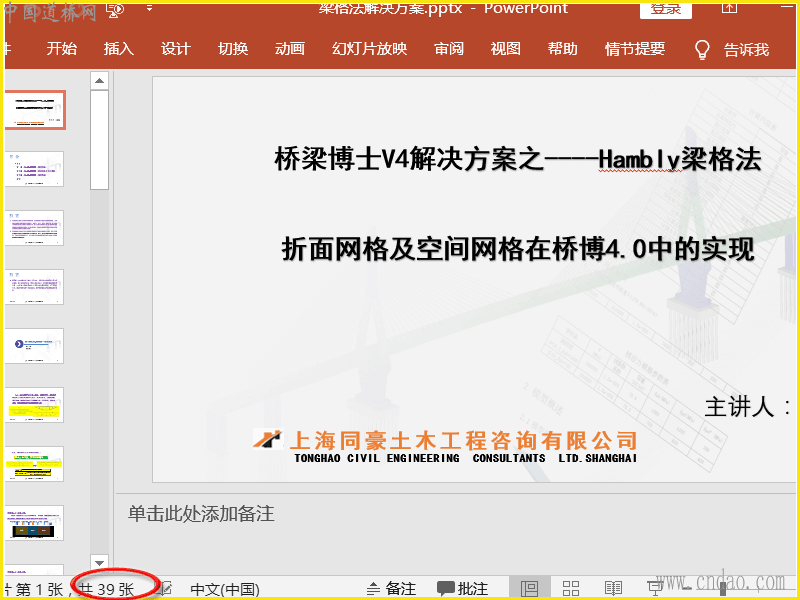Select slide 6 thumbnail with yellow block

click(x=35, y=405)
